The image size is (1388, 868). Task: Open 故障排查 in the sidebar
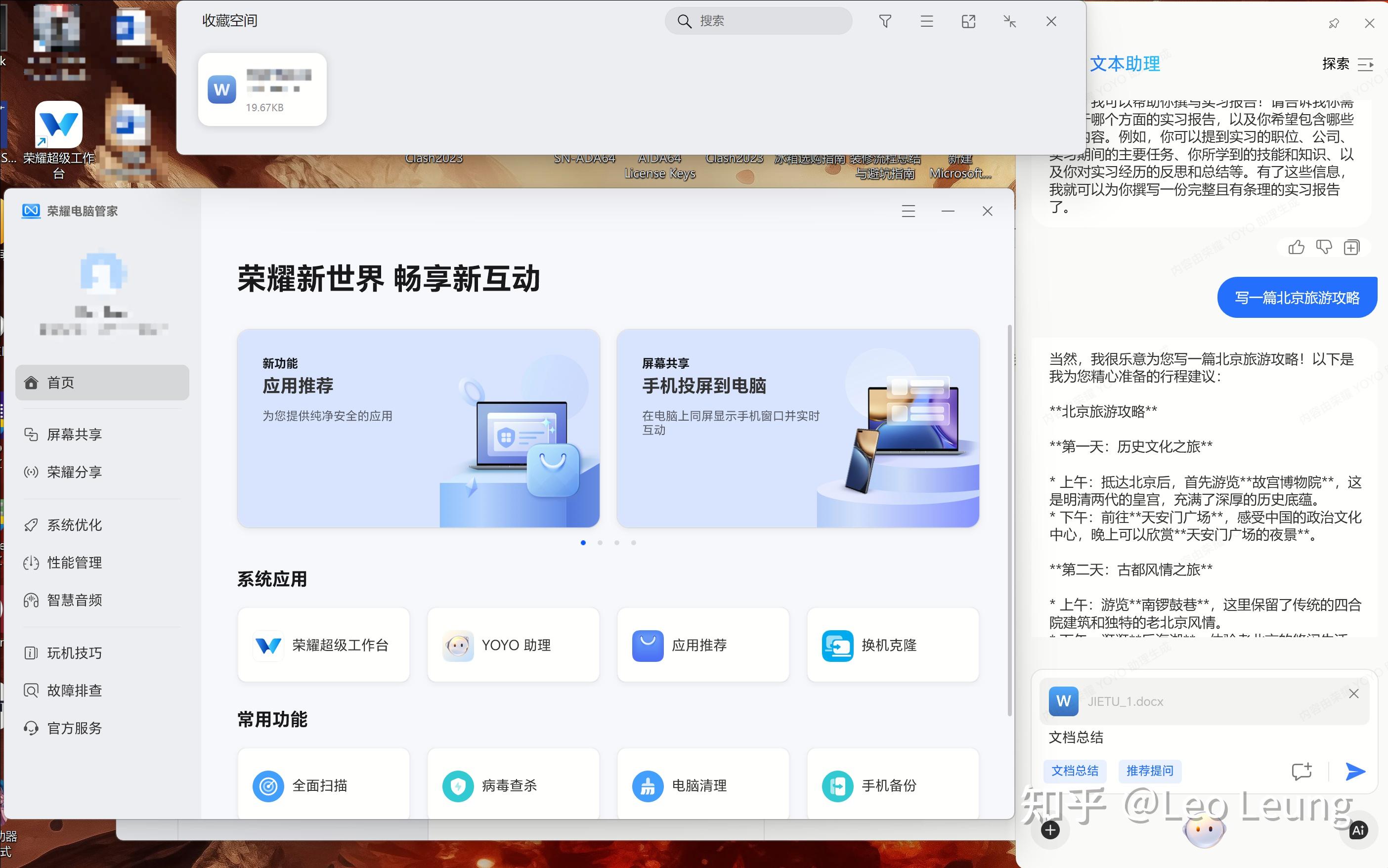coord(102,691)
